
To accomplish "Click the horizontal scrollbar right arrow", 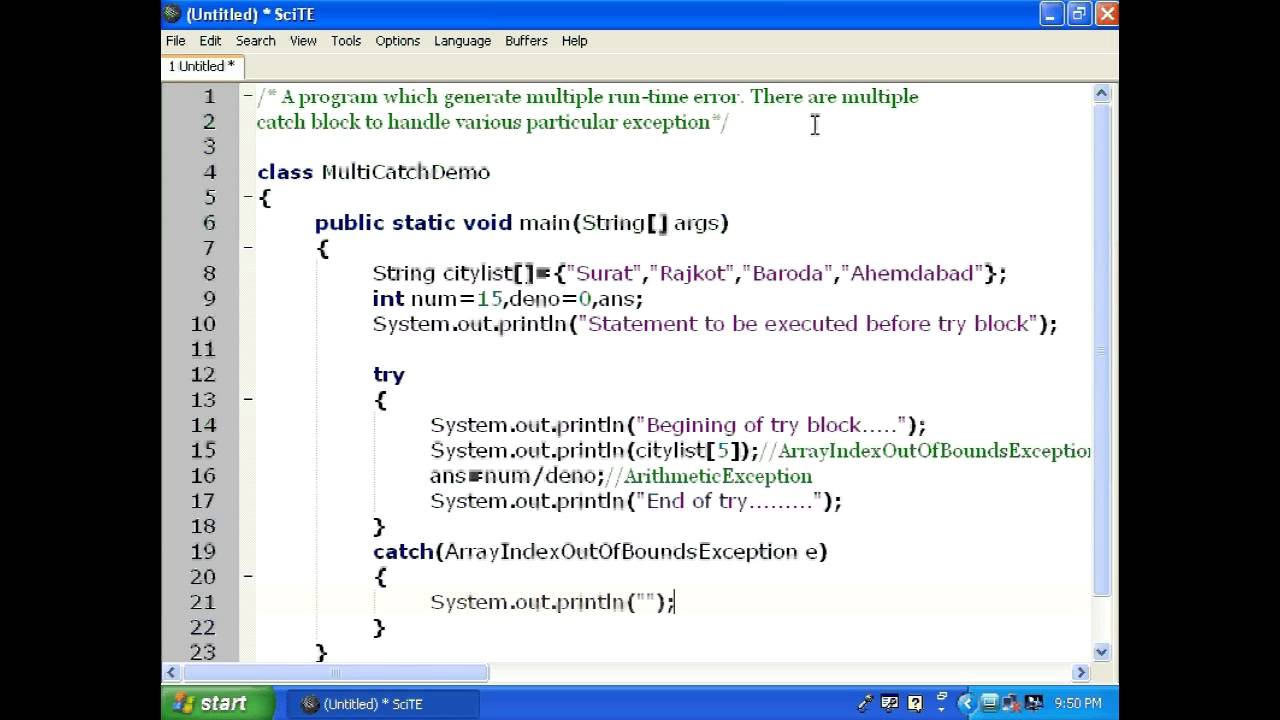I will click(1081, 673).
